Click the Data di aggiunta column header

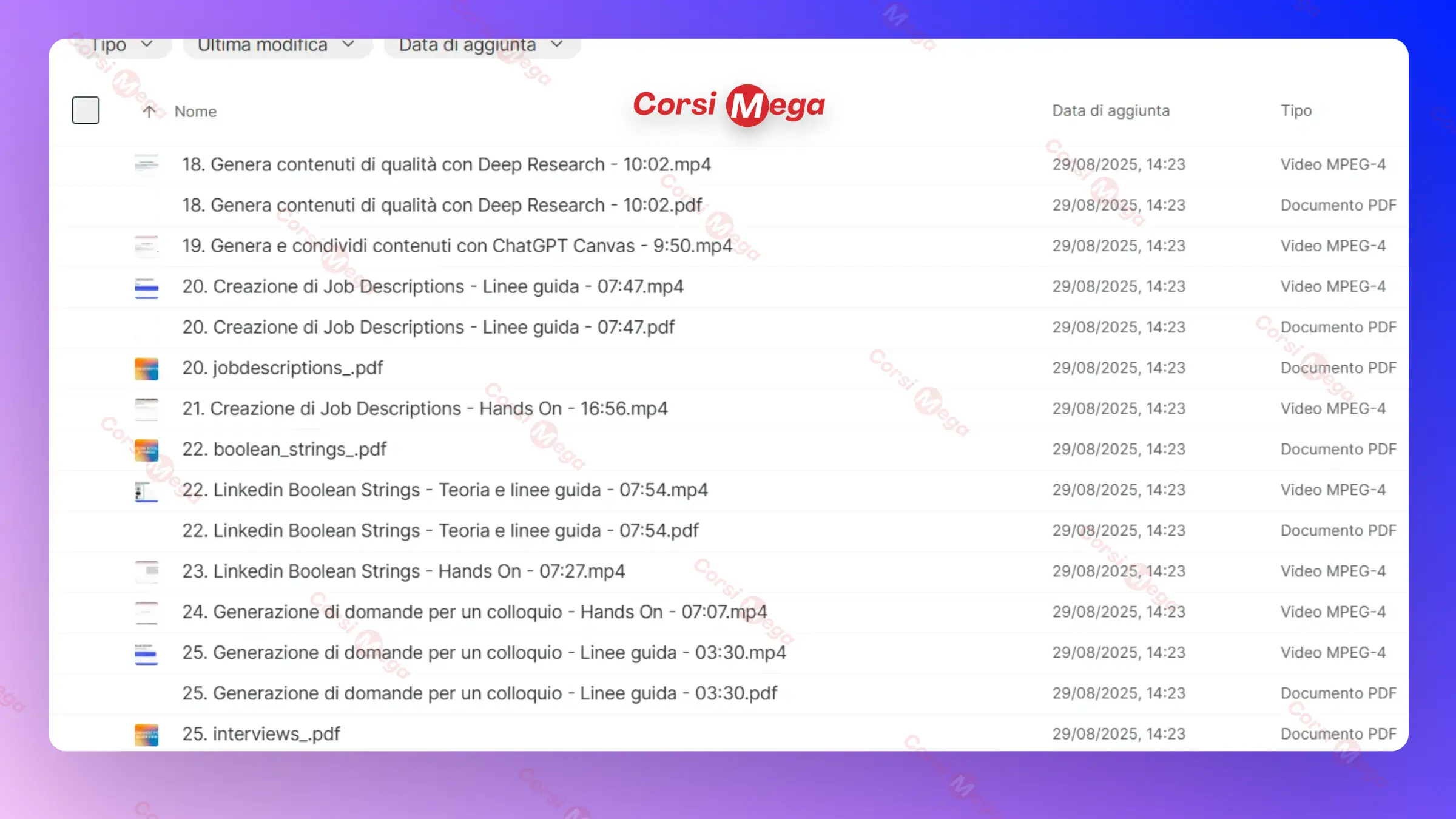[1110, 111]
